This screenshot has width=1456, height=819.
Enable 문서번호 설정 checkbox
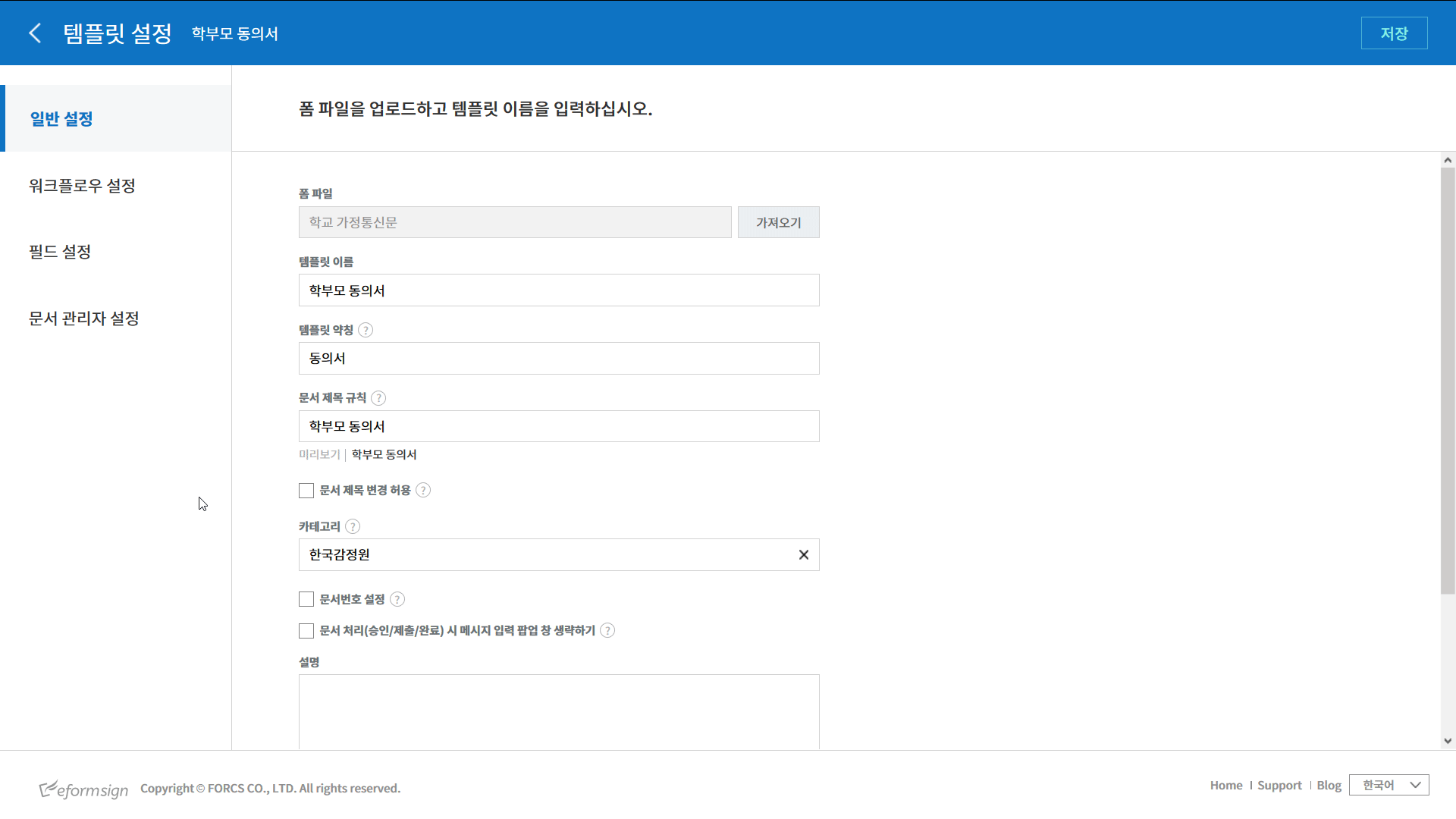coord(306,599)
